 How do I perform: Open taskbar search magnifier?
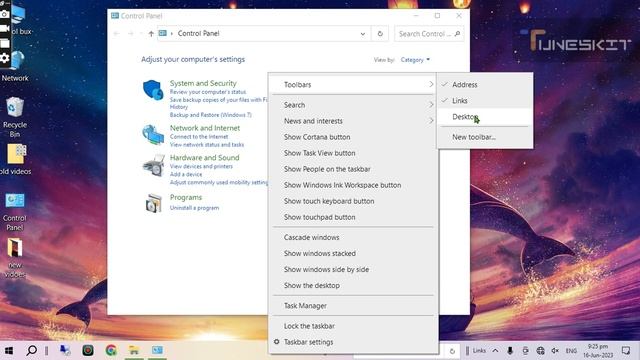click(x=31, y=350)
